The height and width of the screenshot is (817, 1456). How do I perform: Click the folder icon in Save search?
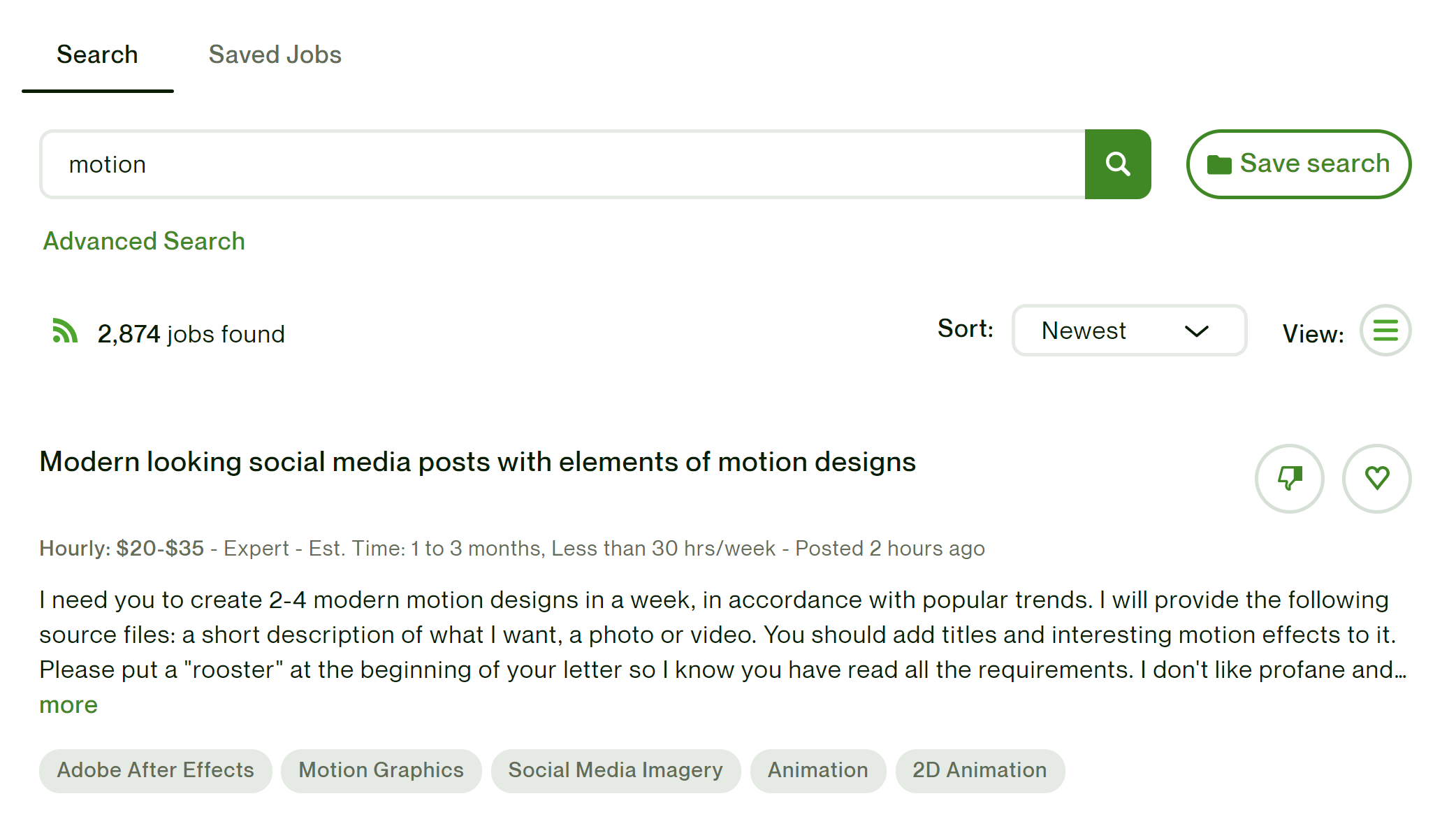pos(1219,165)
